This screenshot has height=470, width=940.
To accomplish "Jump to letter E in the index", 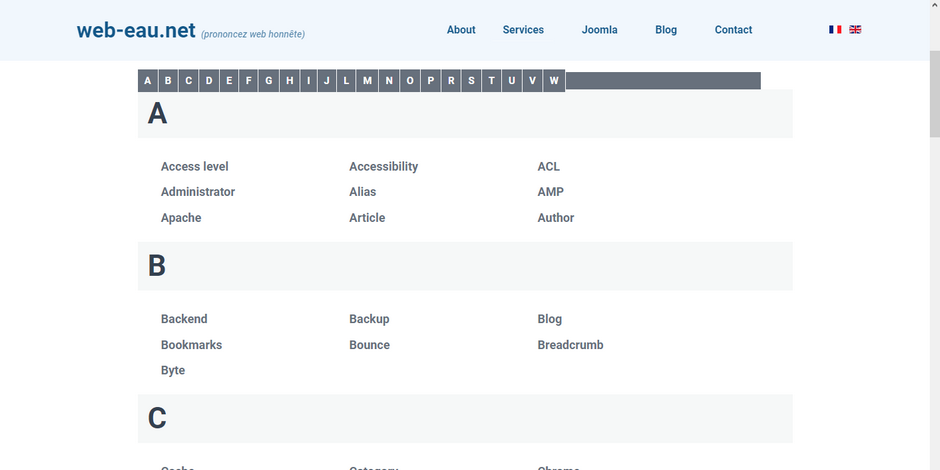I will pyautogui.click(x=229, y=81).
